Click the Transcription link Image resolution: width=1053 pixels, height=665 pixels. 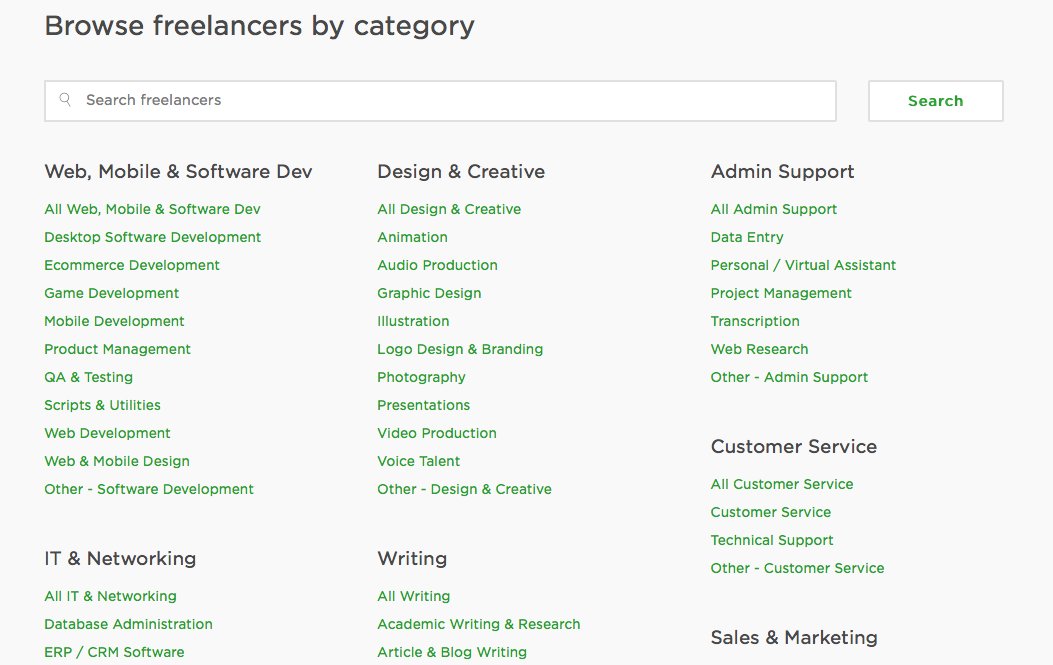coord(755,321)
